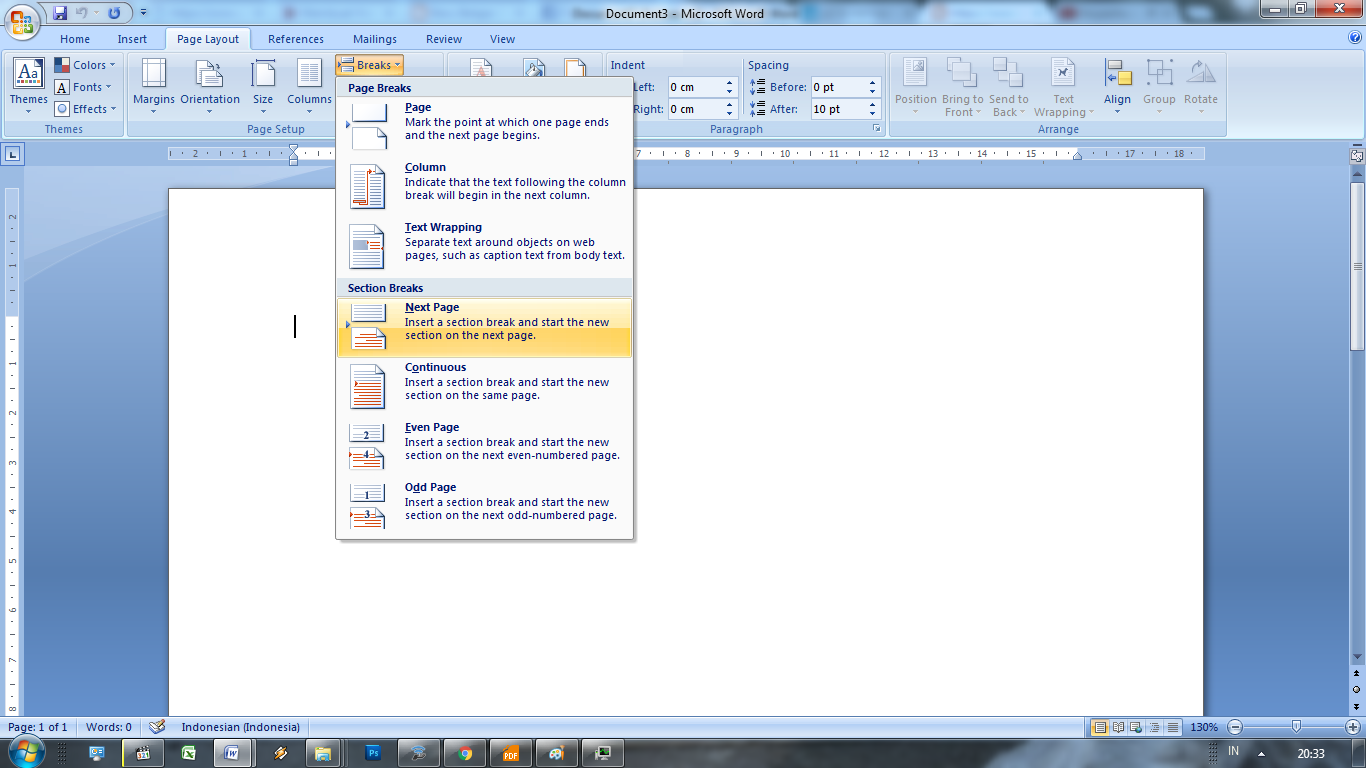The image size is (1366, 768).
Task: Click the zoom slider handle
Action: tap(1296, 727)
